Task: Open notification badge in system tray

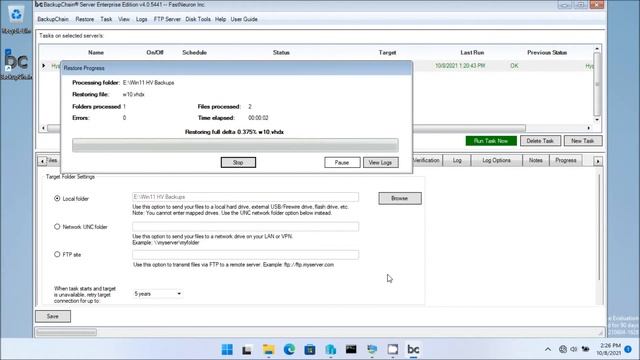Action: coord(629,349)
